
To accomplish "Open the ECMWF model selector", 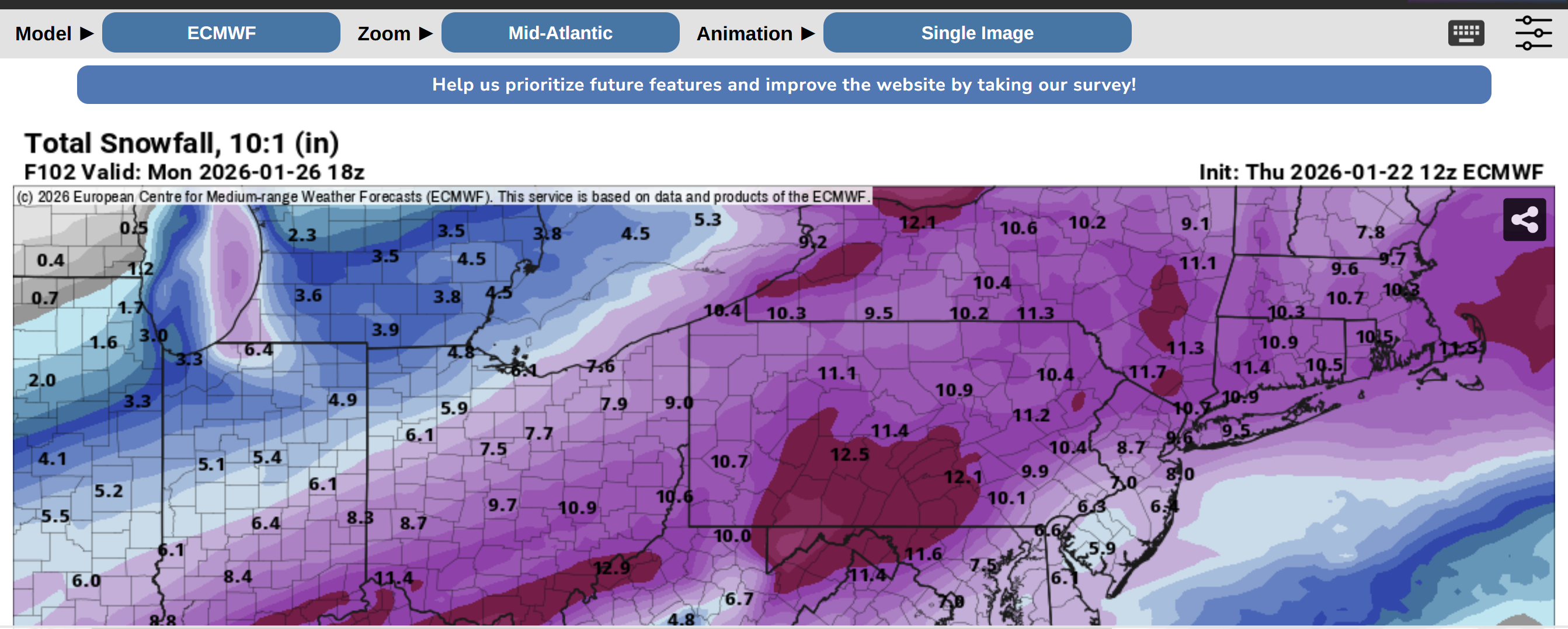I will coord(221,33).
